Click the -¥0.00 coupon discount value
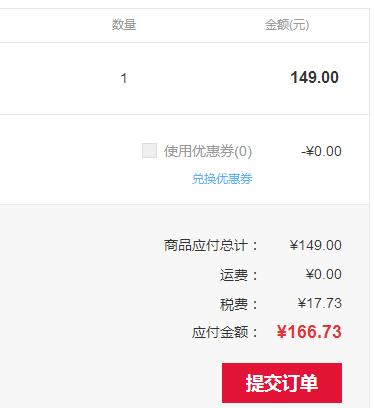Screen dimensions: 374x408 coord(321,151)
